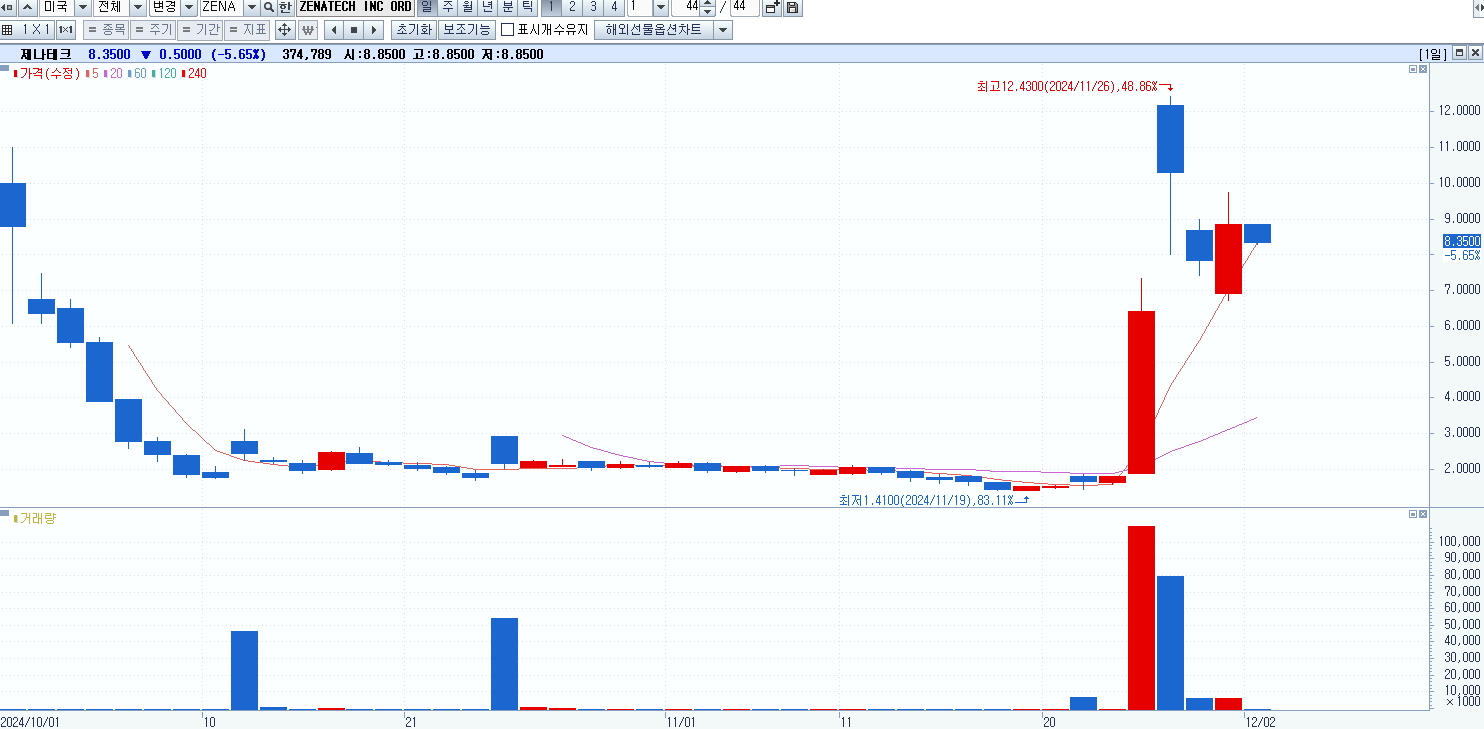Click the total candle count field
Image resolution: width=1484 pixels, height=729 pixels.
coord(744,7)
